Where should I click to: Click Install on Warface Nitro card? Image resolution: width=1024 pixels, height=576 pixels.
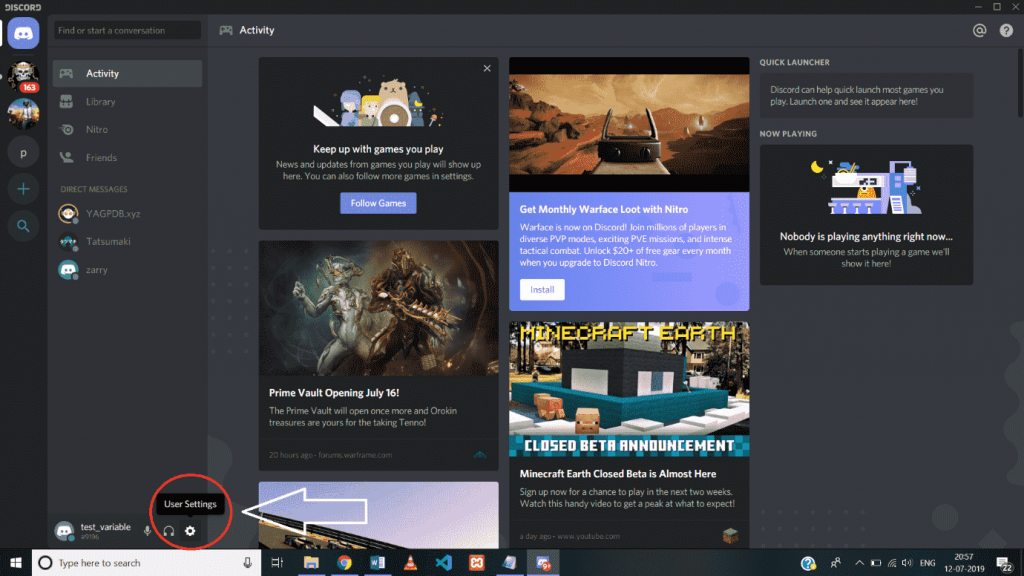pyautogui.click(x=542, y=289)
